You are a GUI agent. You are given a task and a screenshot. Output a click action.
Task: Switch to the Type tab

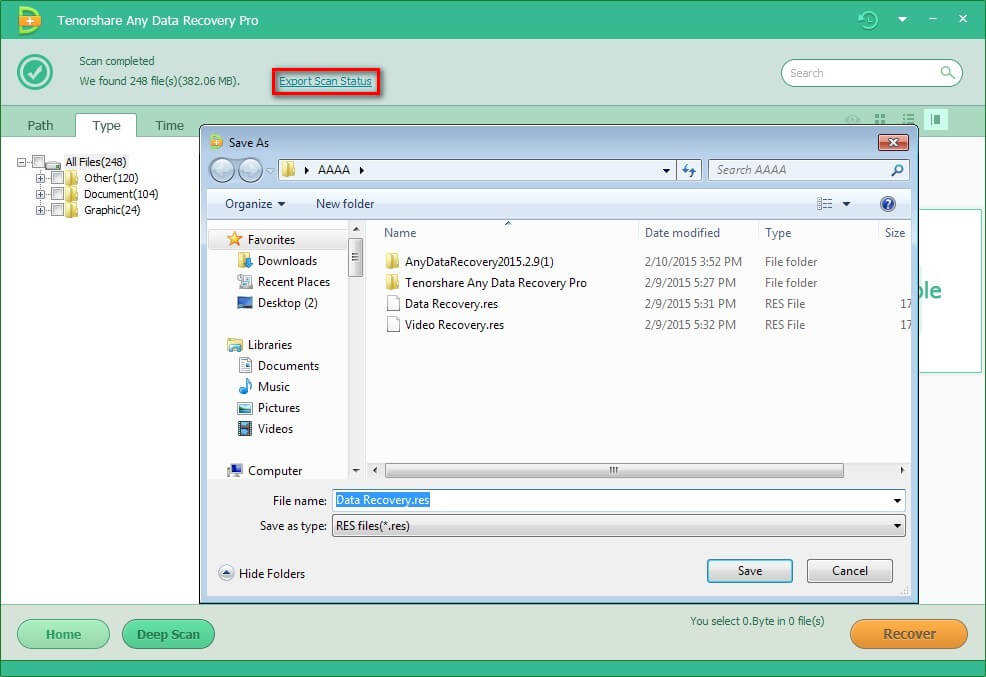click(x=106, y=125)
